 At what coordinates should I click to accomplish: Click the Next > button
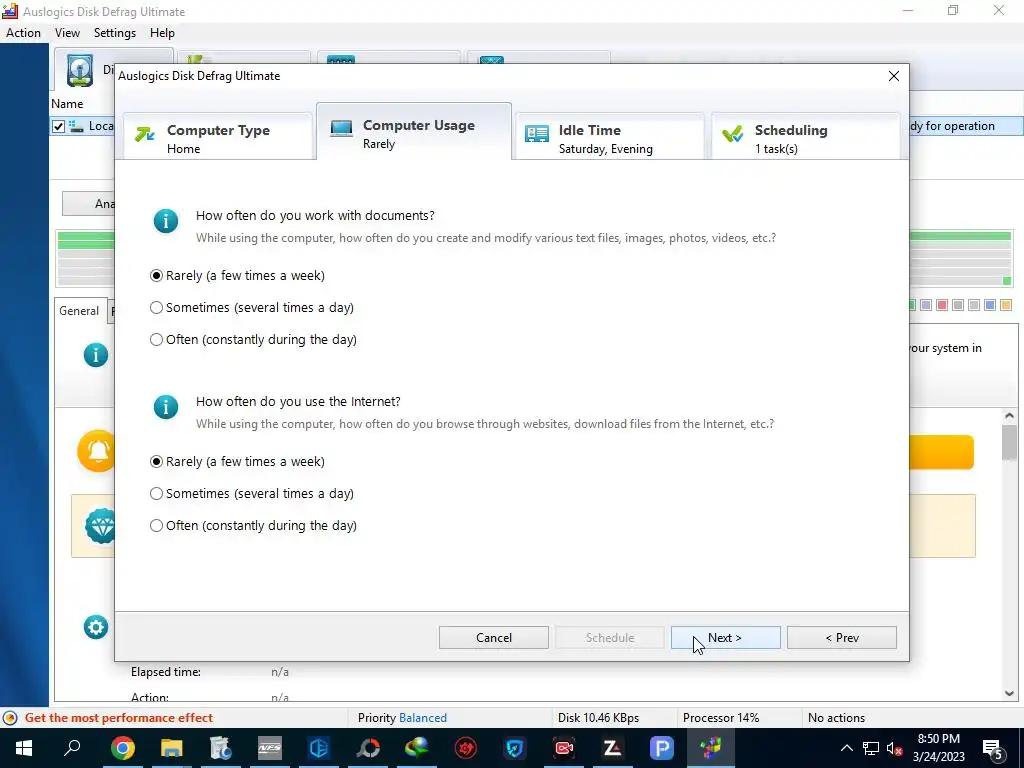[726, 637]
